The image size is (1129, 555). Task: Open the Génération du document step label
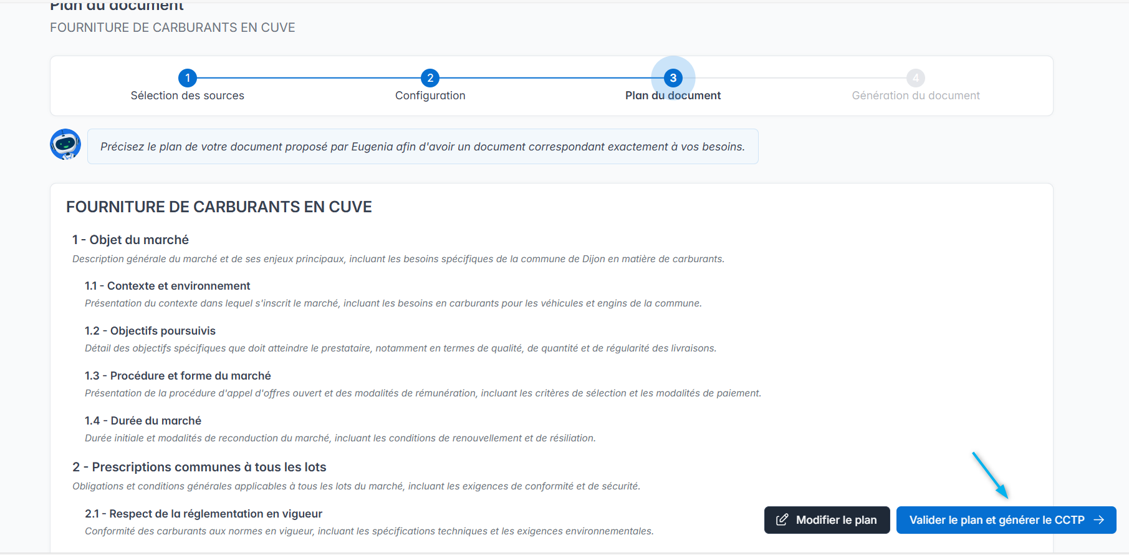(x=915, y=96)
